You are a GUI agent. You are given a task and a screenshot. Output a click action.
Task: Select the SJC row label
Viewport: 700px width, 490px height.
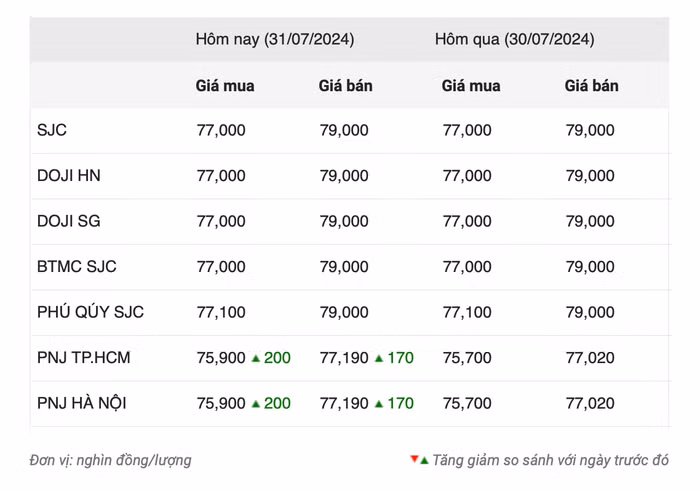52,130
